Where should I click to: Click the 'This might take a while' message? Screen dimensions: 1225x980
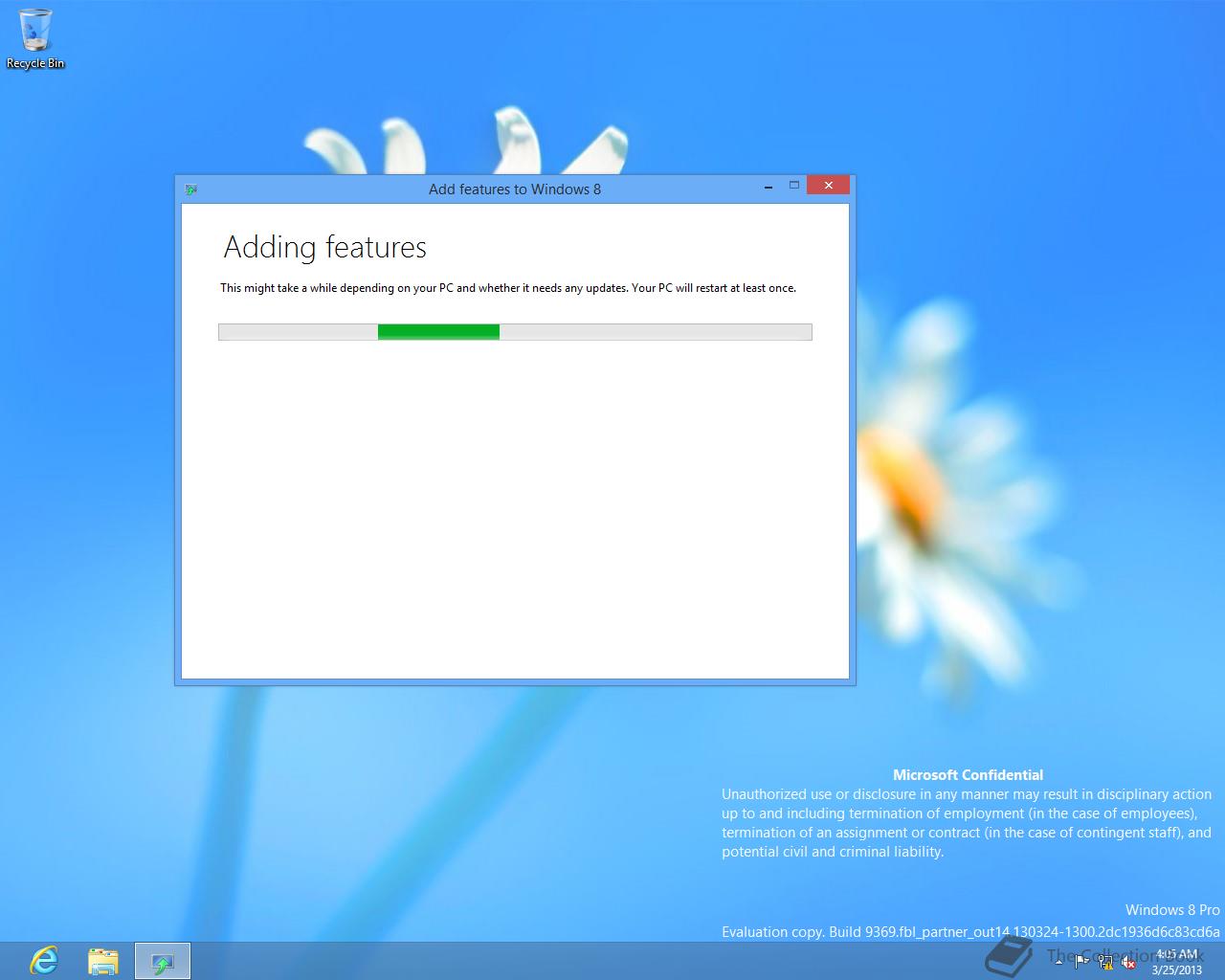508,288
